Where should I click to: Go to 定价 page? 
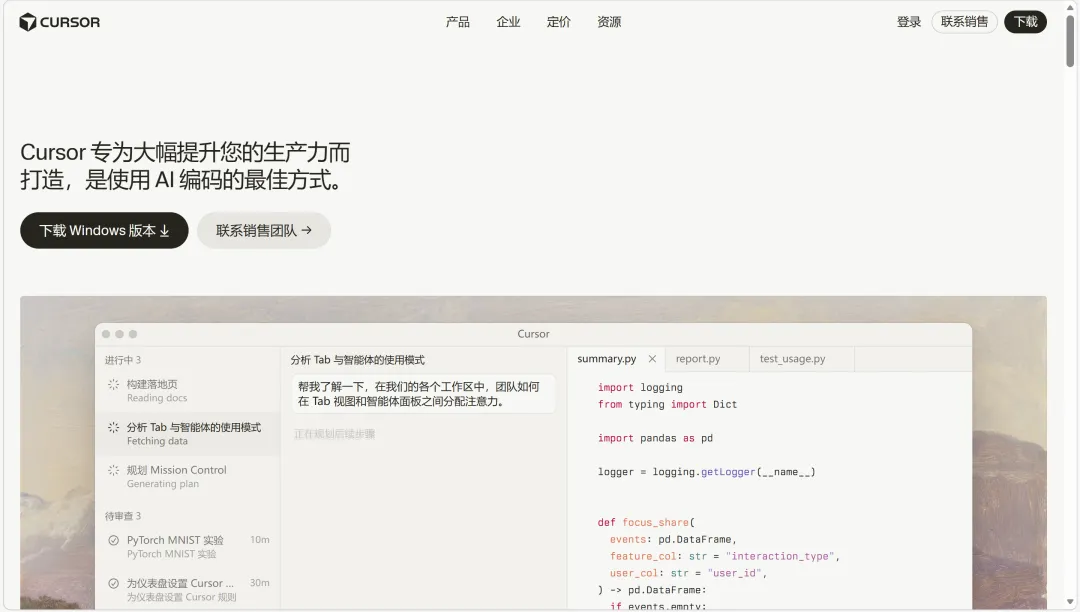coord(559,22)
